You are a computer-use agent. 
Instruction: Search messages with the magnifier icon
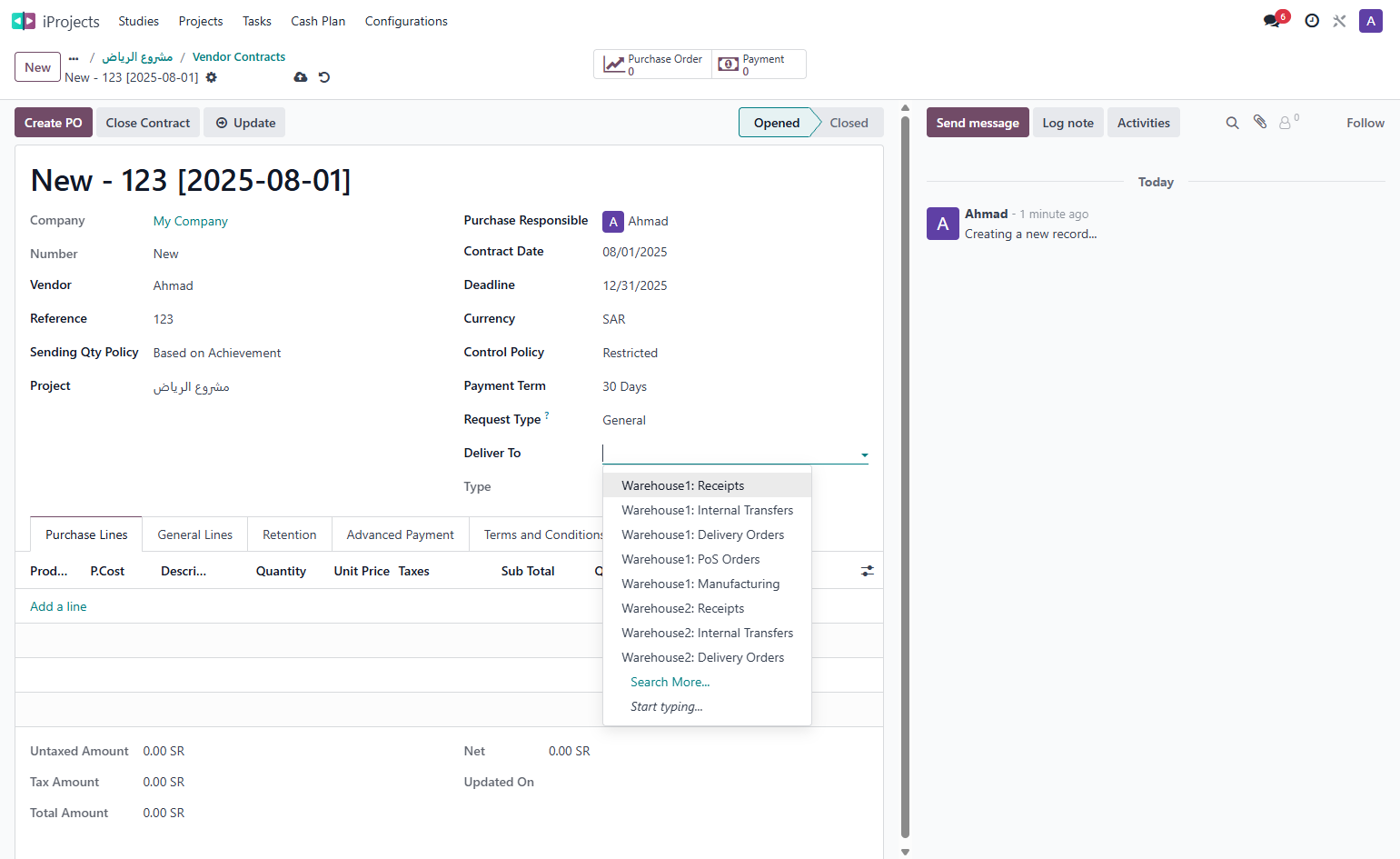coord(1233,123)
